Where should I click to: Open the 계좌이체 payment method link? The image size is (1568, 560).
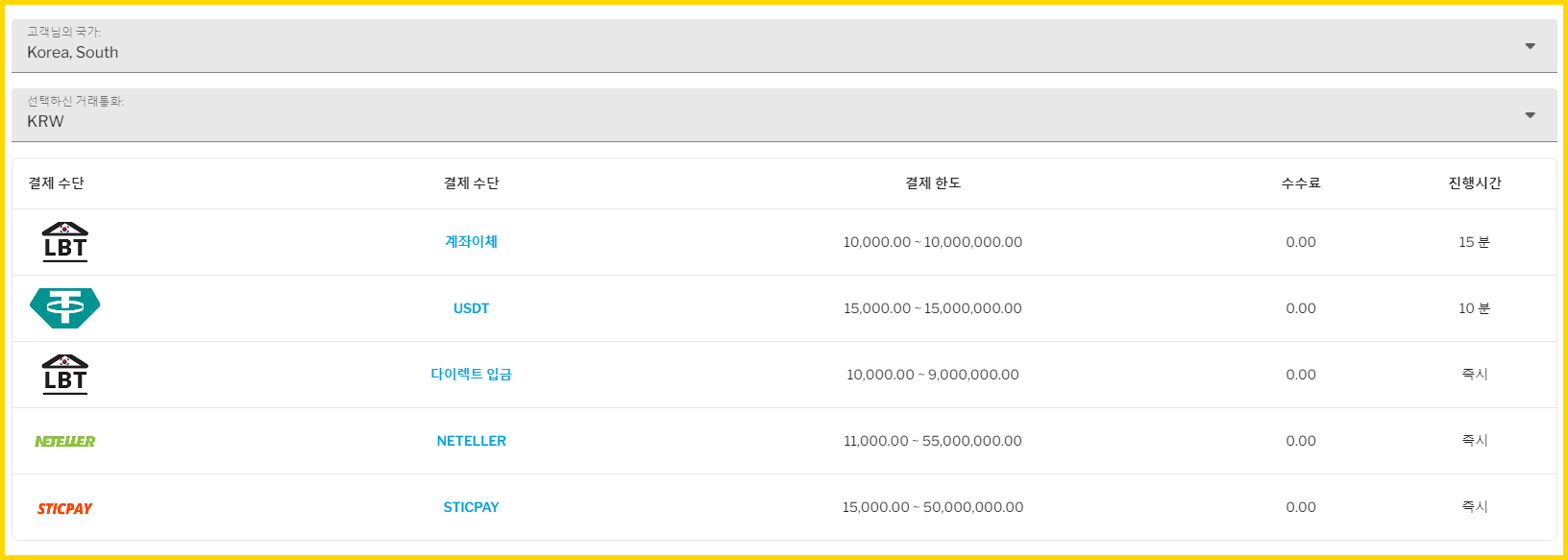click(471, 242)
